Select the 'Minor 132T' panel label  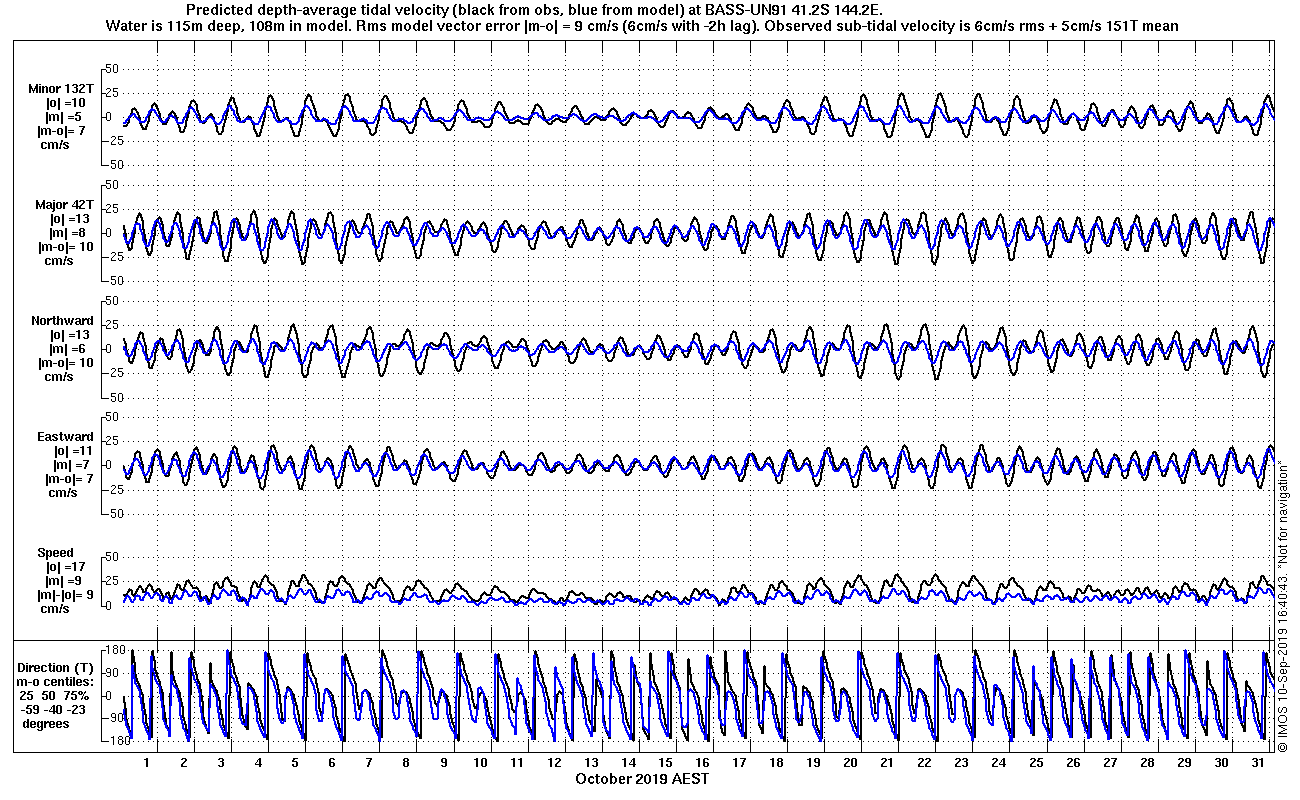coord(61,89)
